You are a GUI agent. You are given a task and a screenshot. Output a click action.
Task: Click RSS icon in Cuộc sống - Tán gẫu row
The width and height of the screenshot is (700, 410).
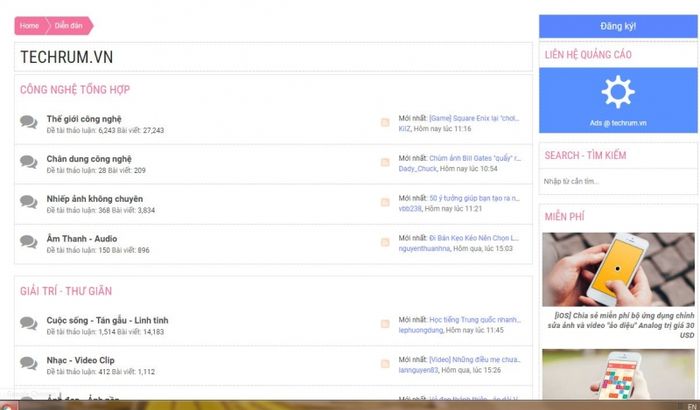pyautogui.click(x=385, y=324)
